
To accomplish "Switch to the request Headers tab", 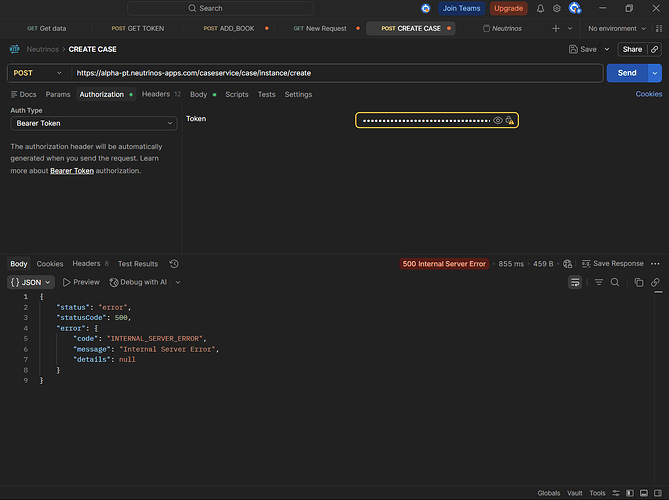I will [x=161, y=94].
